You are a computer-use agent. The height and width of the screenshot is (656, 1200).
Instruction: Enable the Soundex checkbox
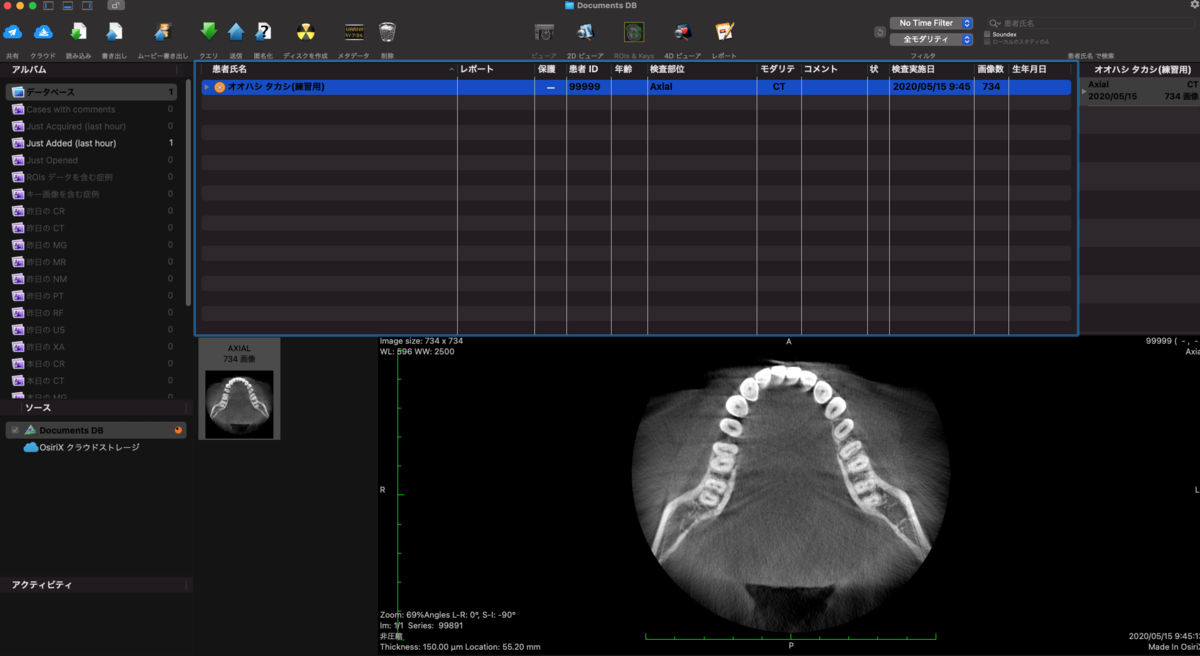tap(987, 34)
